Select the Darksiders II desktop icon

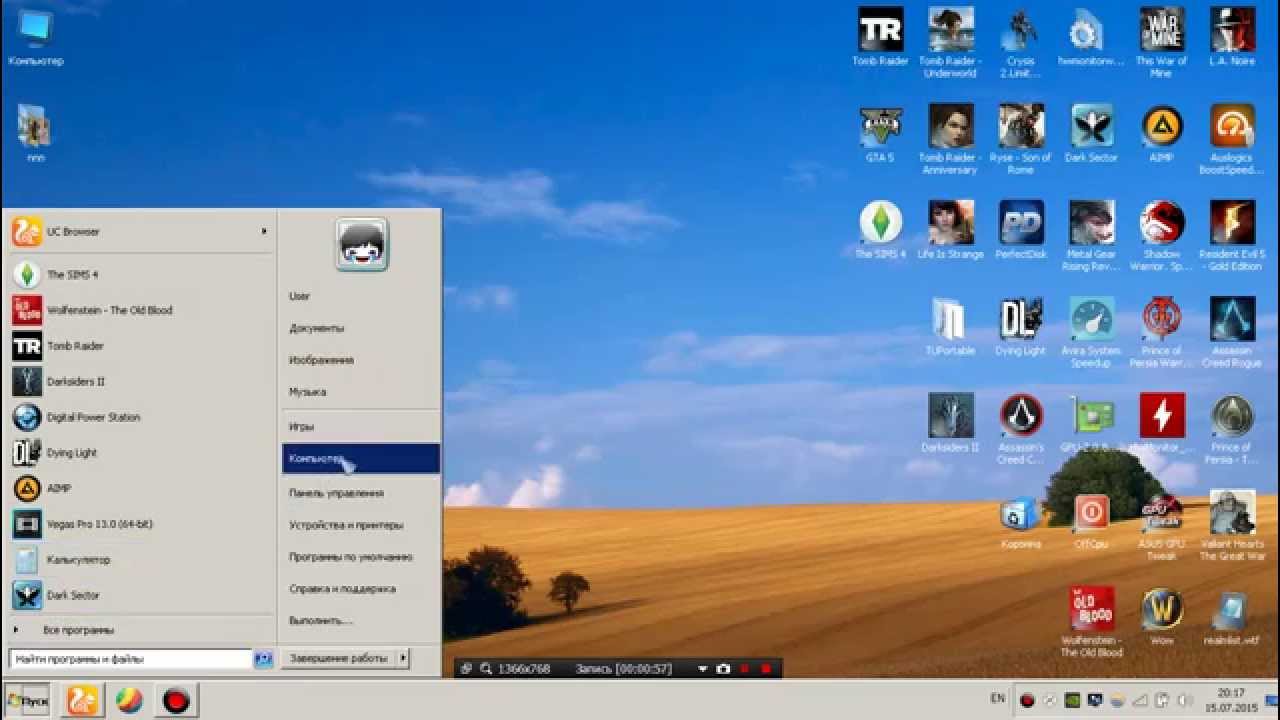point(951,423)
